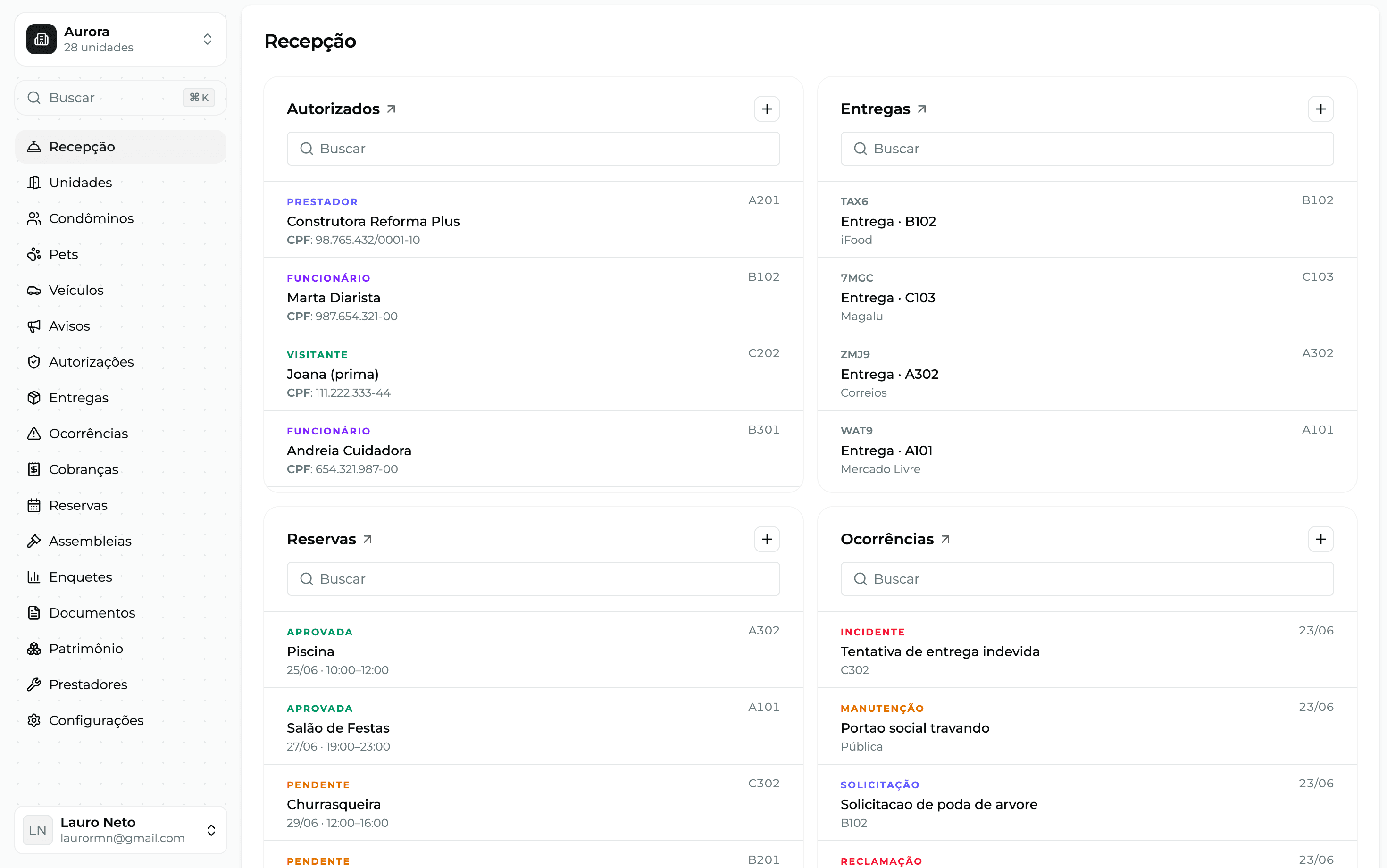This screenshot has height=868, width=1387.
Task: Open Cobranças via the receipt icon
Action: click(34, 469)
